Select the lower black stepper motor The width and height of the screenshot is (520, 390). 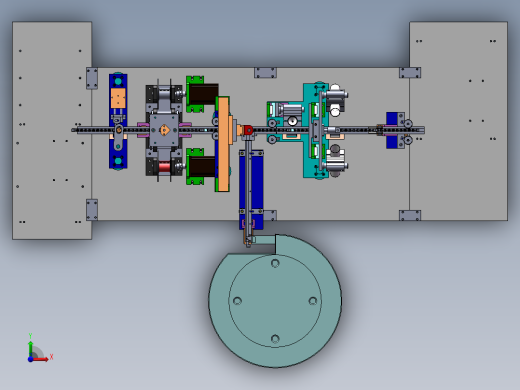tap(203, 167)
